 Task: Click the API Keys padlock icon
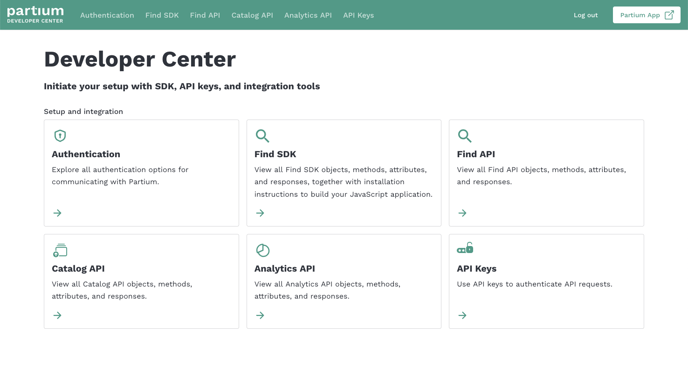[x=465, y=248]
